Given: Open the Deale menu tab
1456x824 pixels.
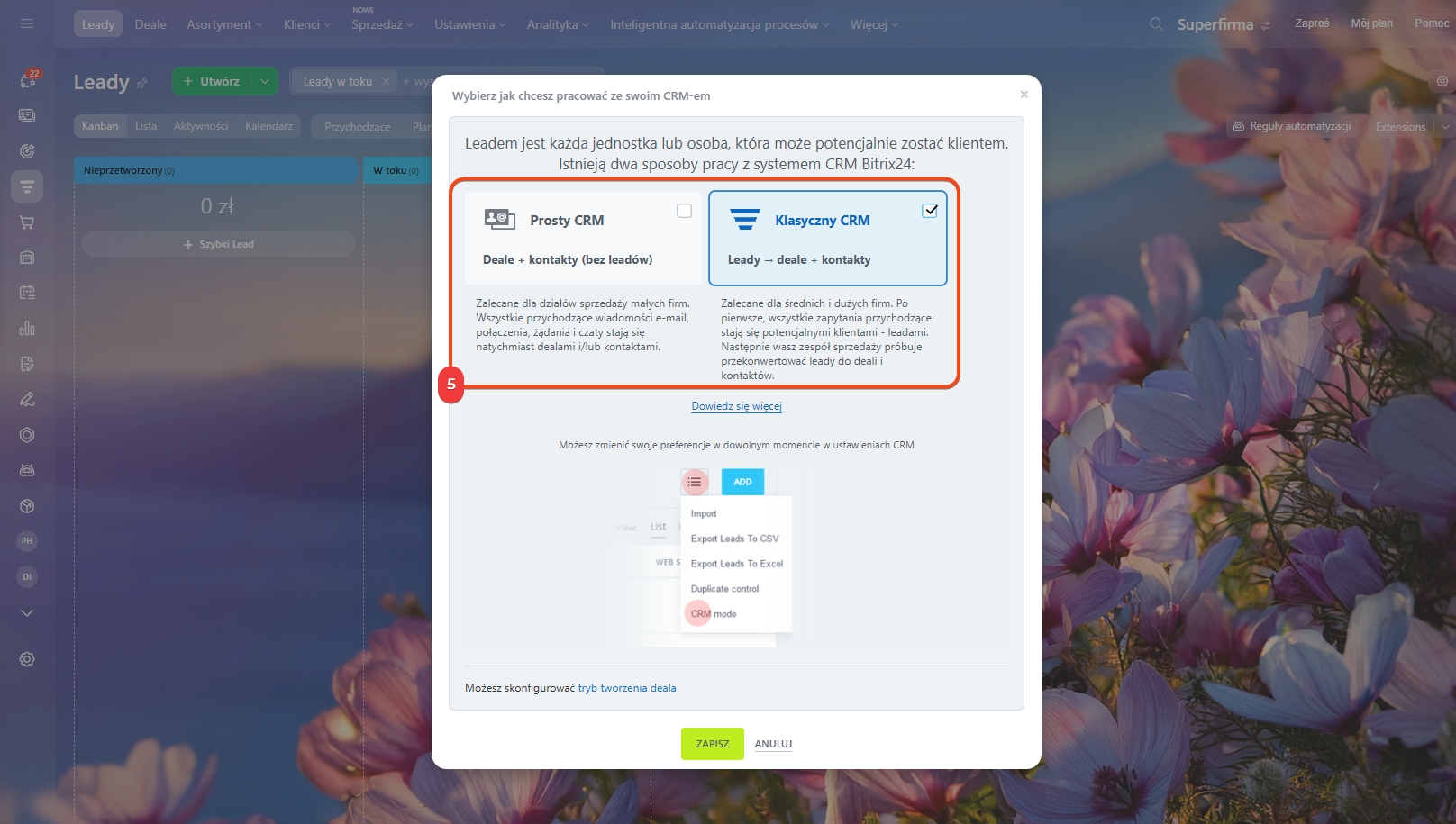Looking at the screenshot, I should pyautogui.click(x=150, y=24).
